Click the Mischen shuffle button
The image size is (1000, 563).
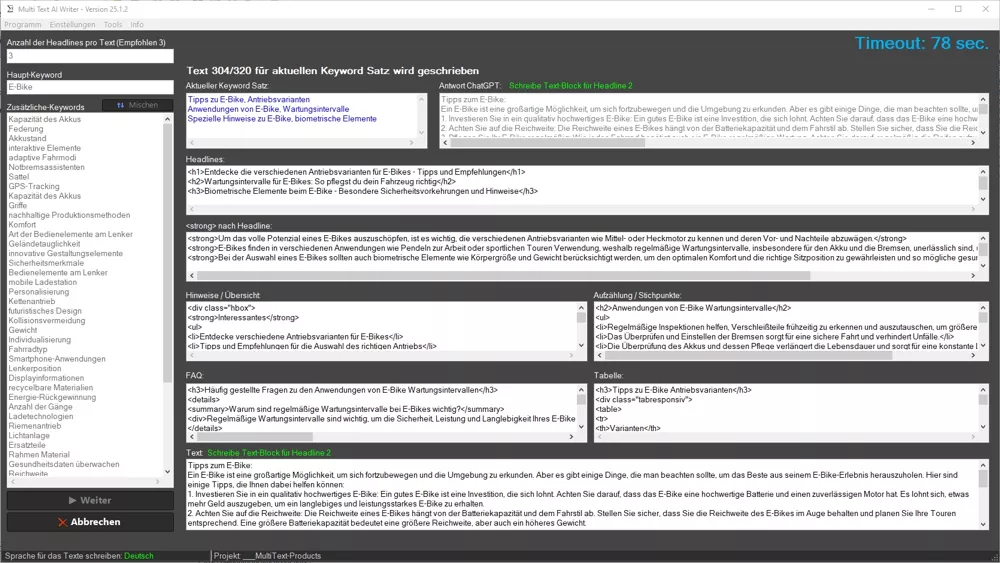click(137, 105)
